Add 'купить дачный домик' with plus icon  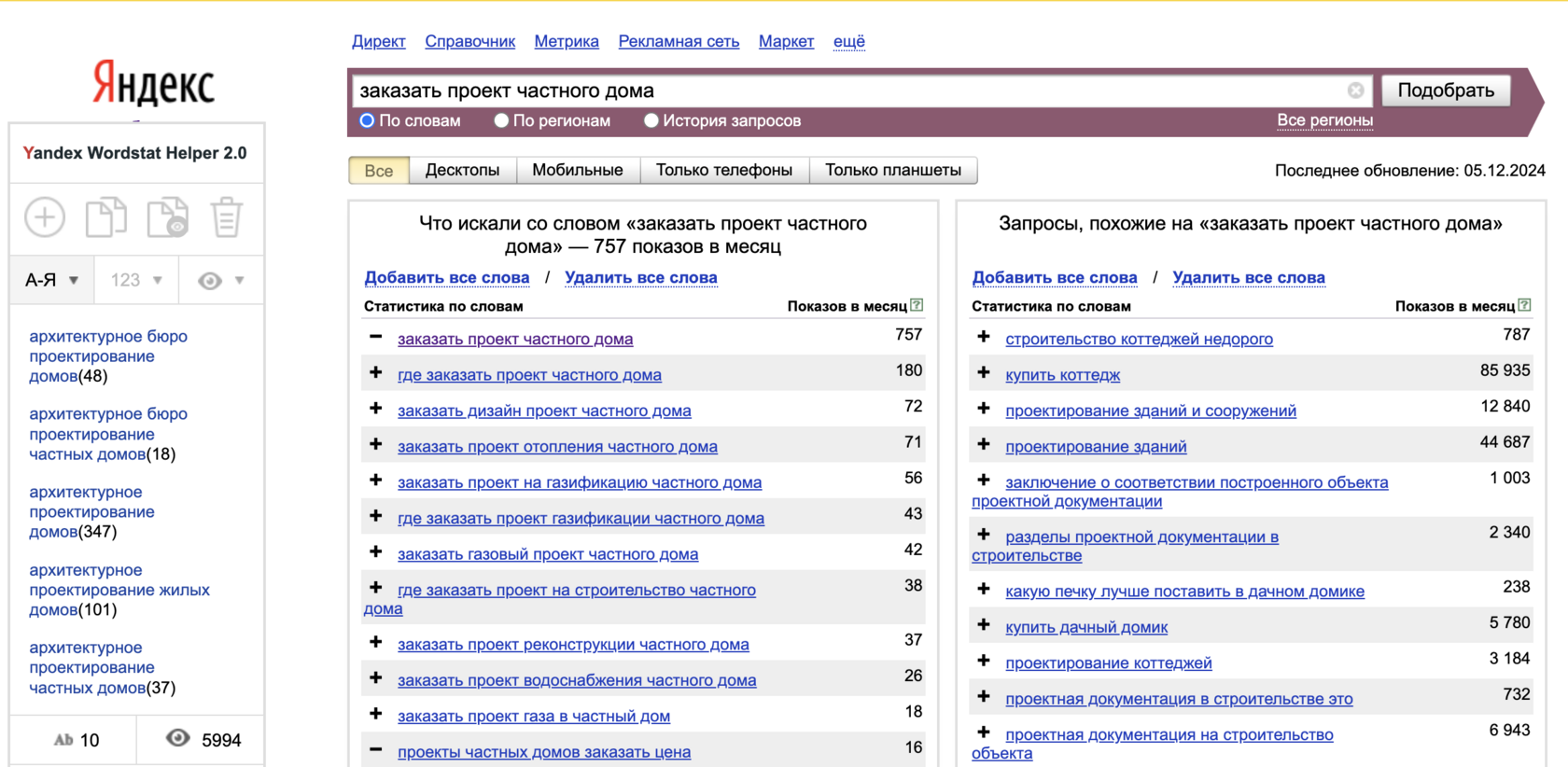pyautogui.click(x=983, y=625)
